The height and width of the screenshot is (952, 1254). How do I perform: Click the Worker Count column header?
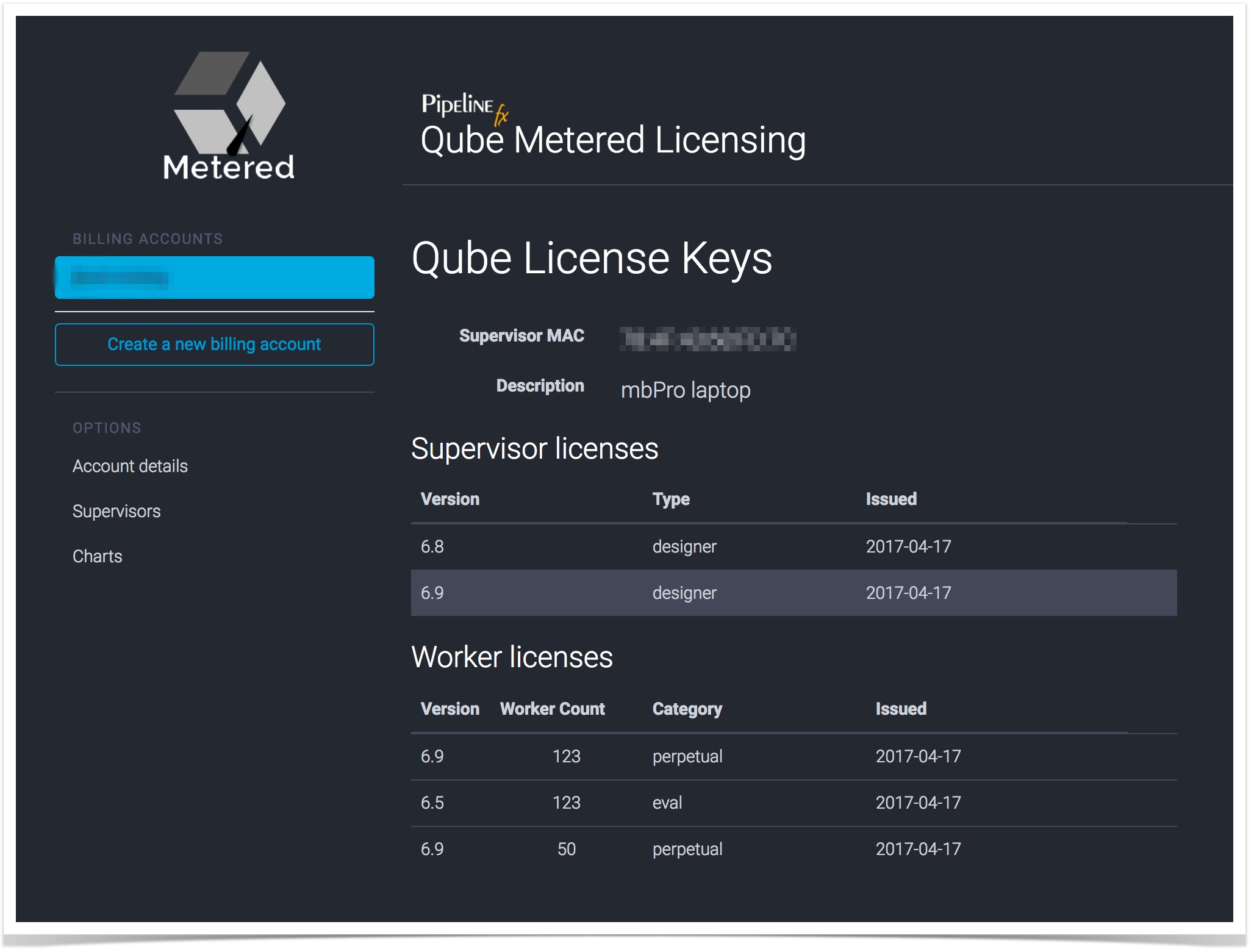coord(552,709)
